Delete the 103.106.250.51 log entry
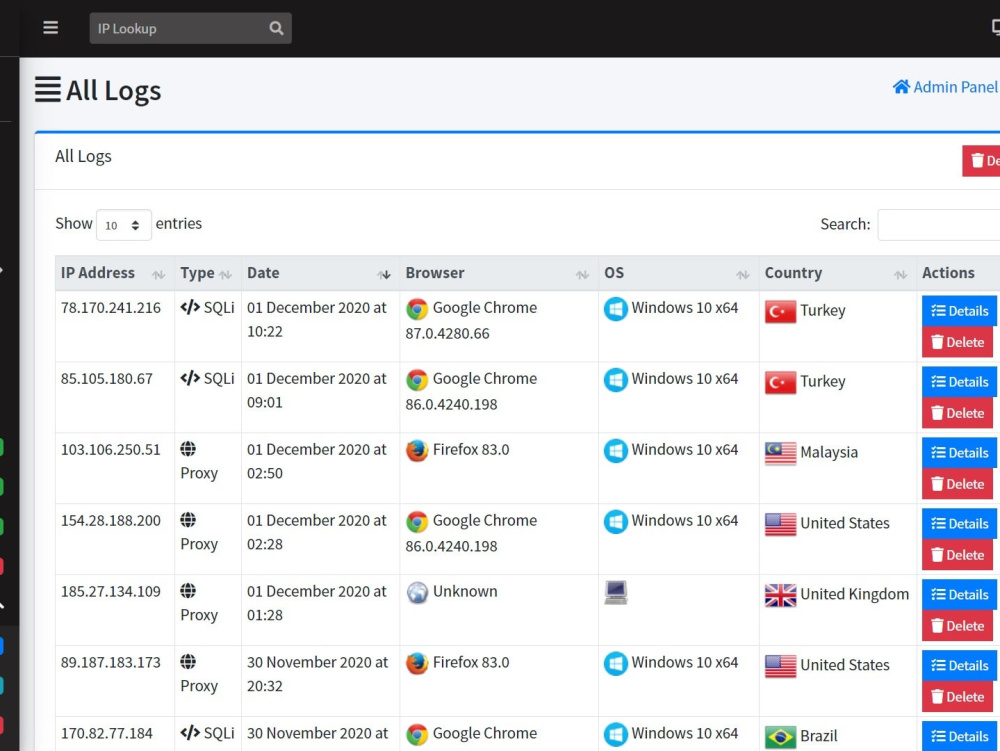Screen dimensions: 1000x751 point(957,484)
